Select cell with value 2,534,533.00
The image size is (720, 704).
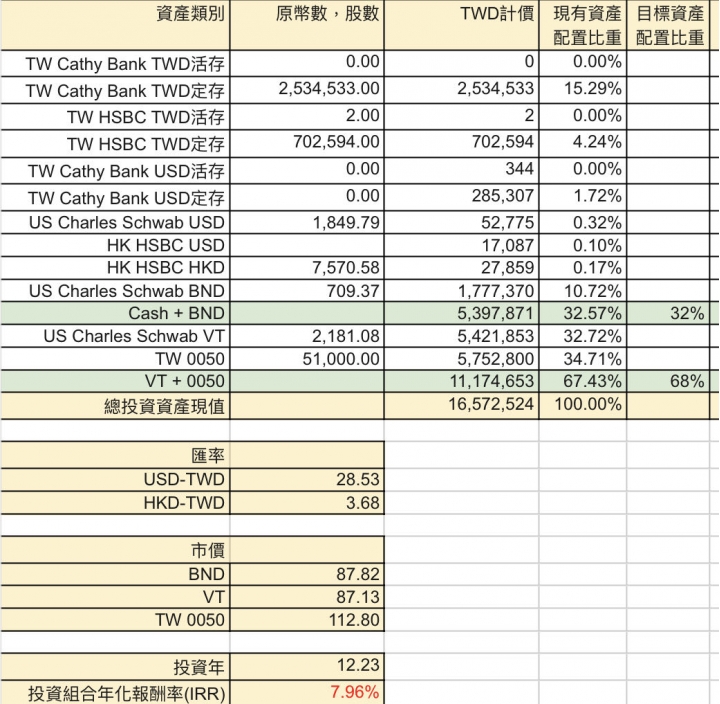[307, 90]
